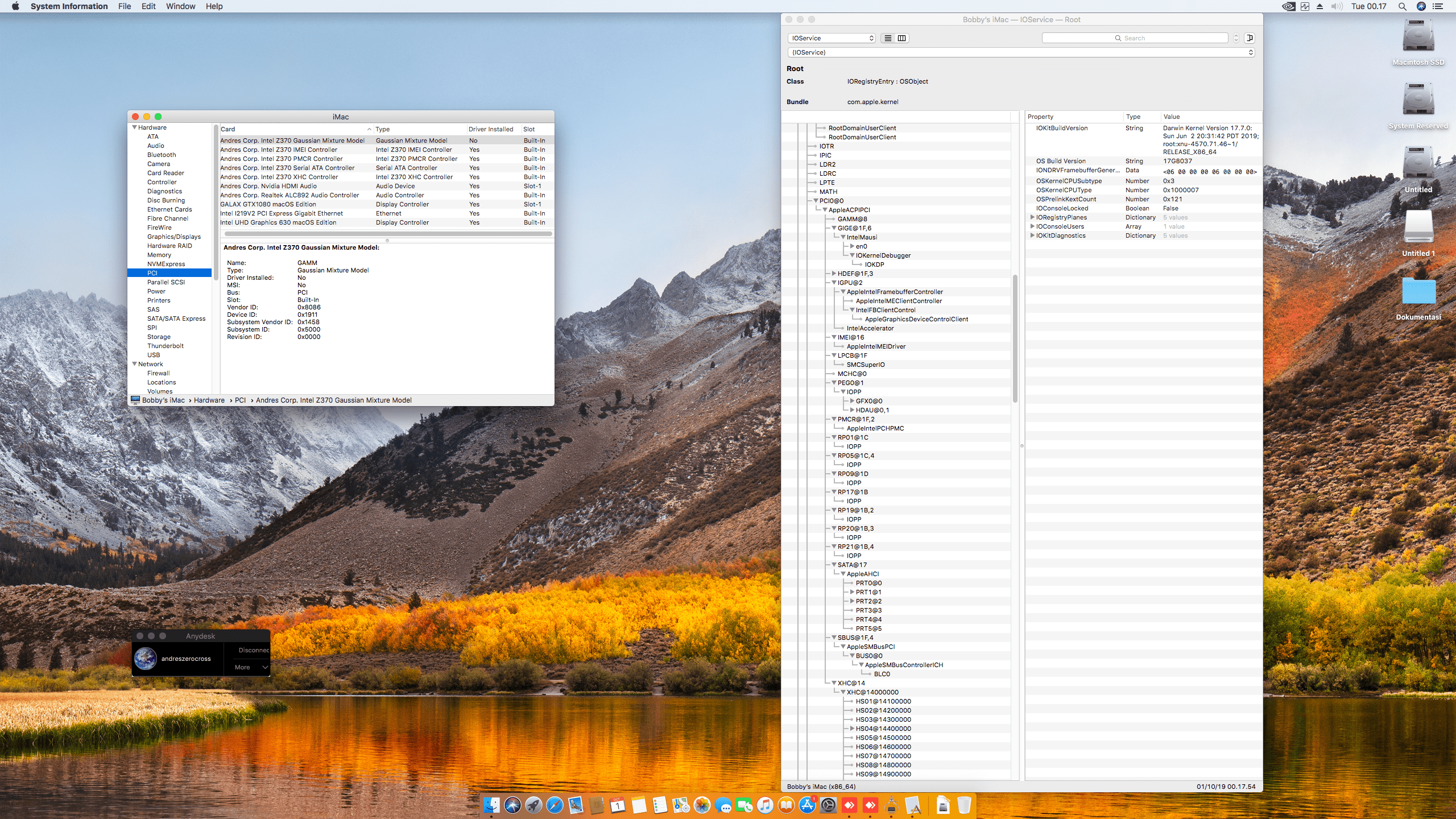This screenshot has height=819, width=1456.
Task: Open iTunes from the Dock
Action: [x=764, y=805]
